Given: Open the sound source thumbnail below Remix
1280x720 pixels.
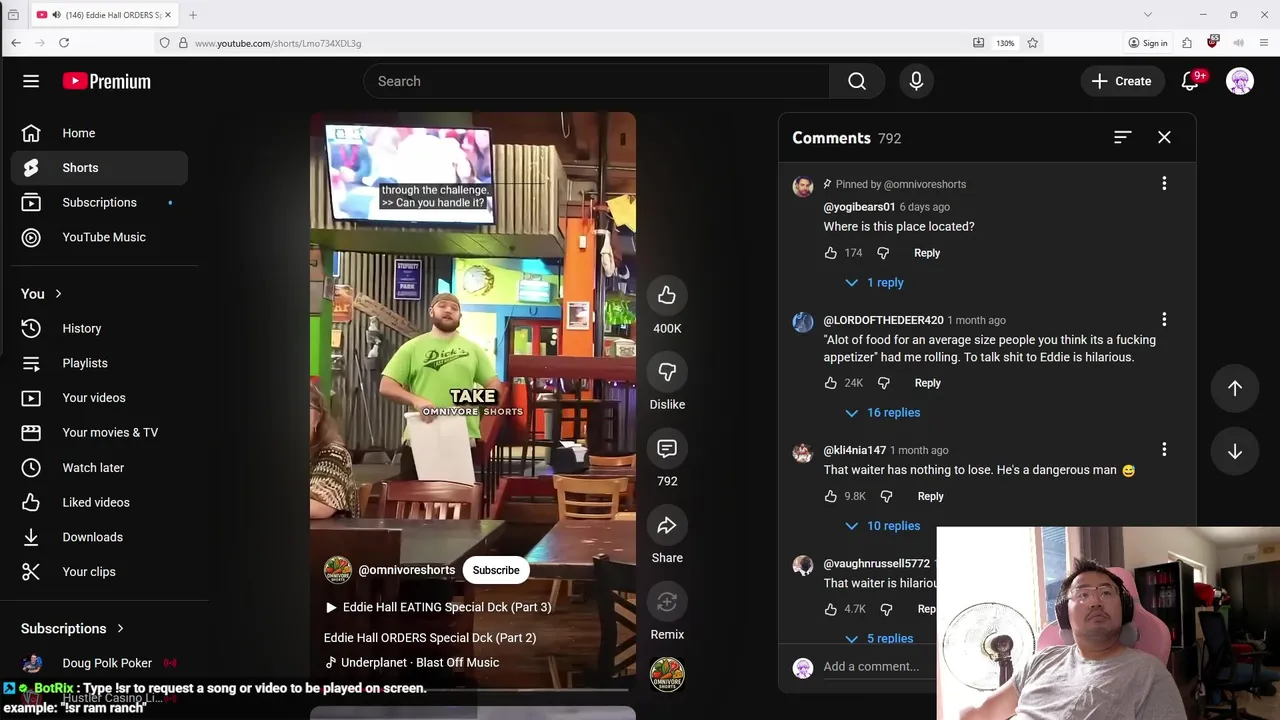Looking at the screenshot, I should click(x=667, y=674).
